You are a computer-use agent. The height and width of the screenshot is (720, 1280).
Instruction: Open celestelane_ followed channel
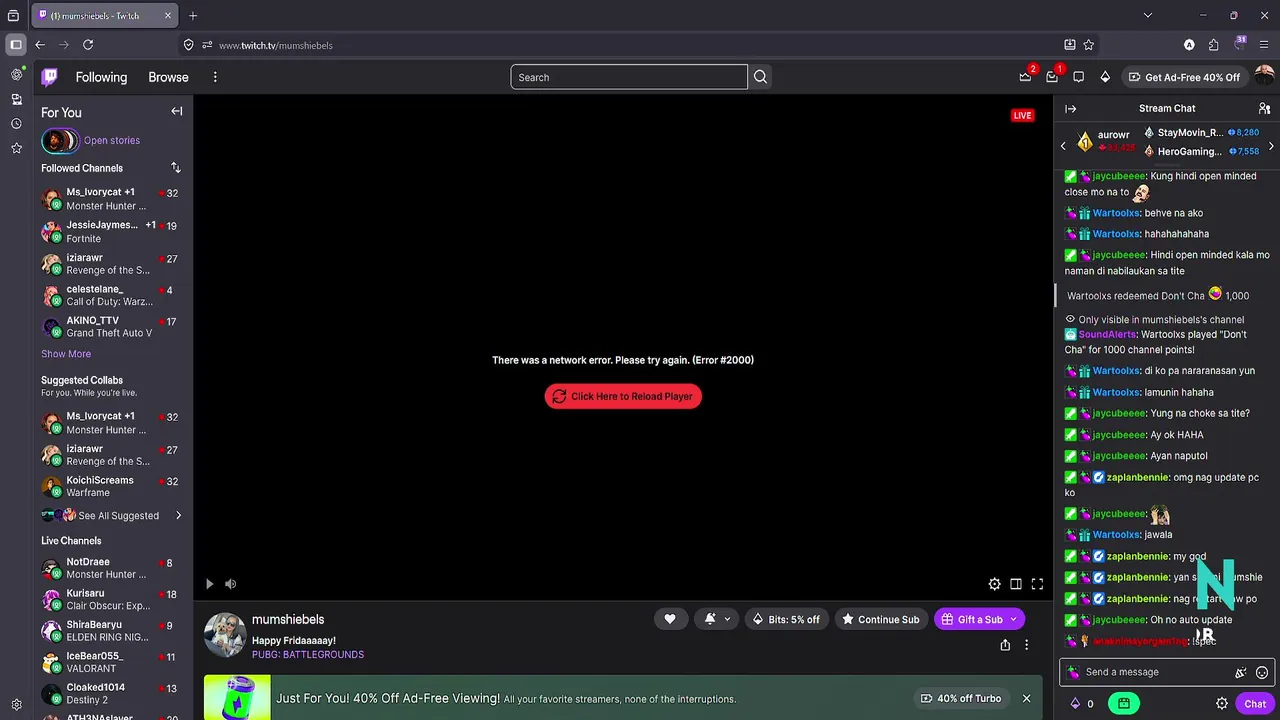pyautogui.click(x=112, y=295)
